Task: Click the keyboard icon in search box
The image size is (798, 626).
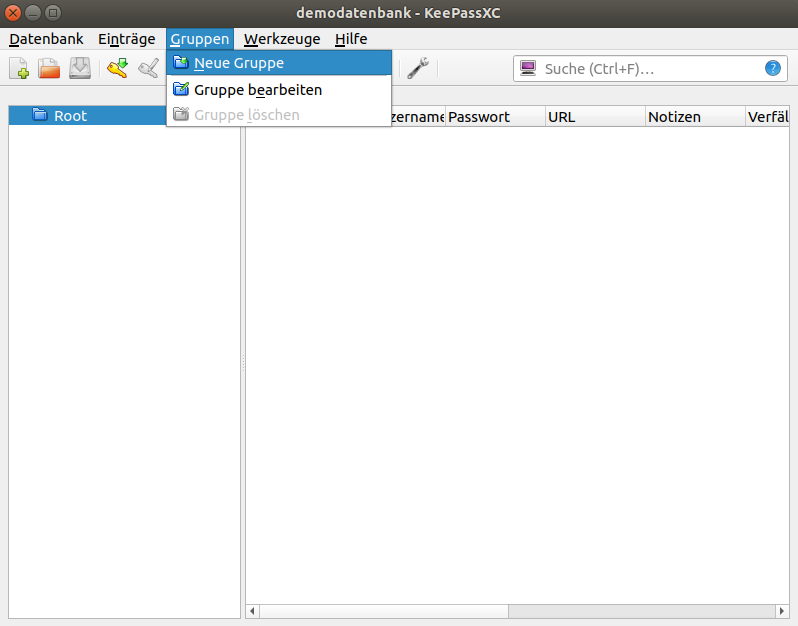Action: pos(528,69)
